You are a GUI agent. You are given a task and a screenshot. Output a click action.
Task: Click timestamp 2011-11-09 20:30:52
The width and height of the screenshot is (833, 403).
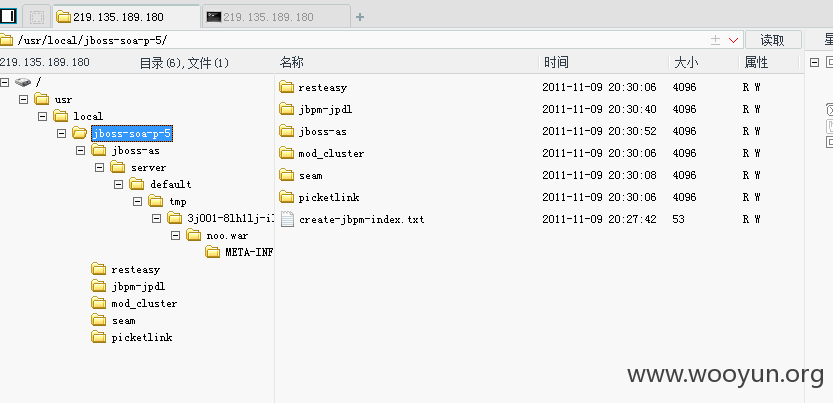point(599,131)
